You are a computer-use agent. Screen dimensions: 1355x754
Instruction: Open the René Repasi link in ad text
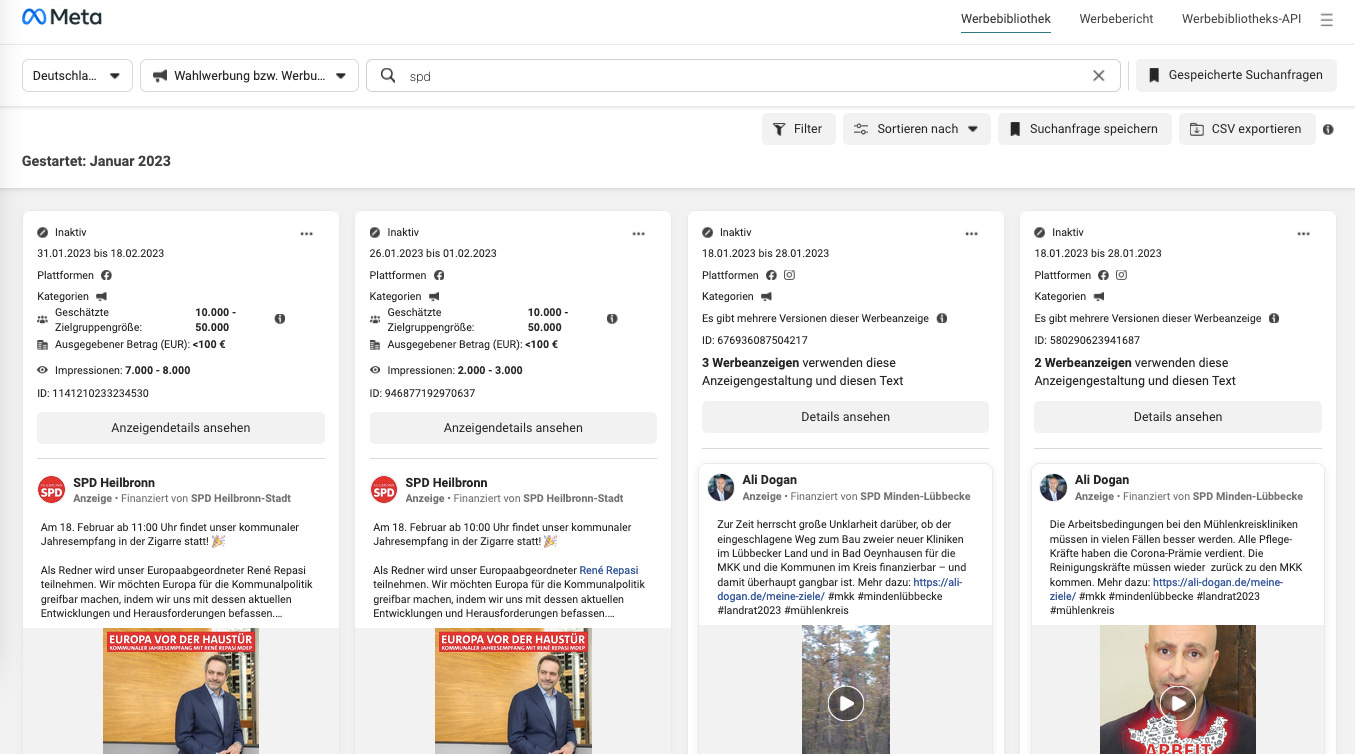pyautogui.click(x=609, y=570)
